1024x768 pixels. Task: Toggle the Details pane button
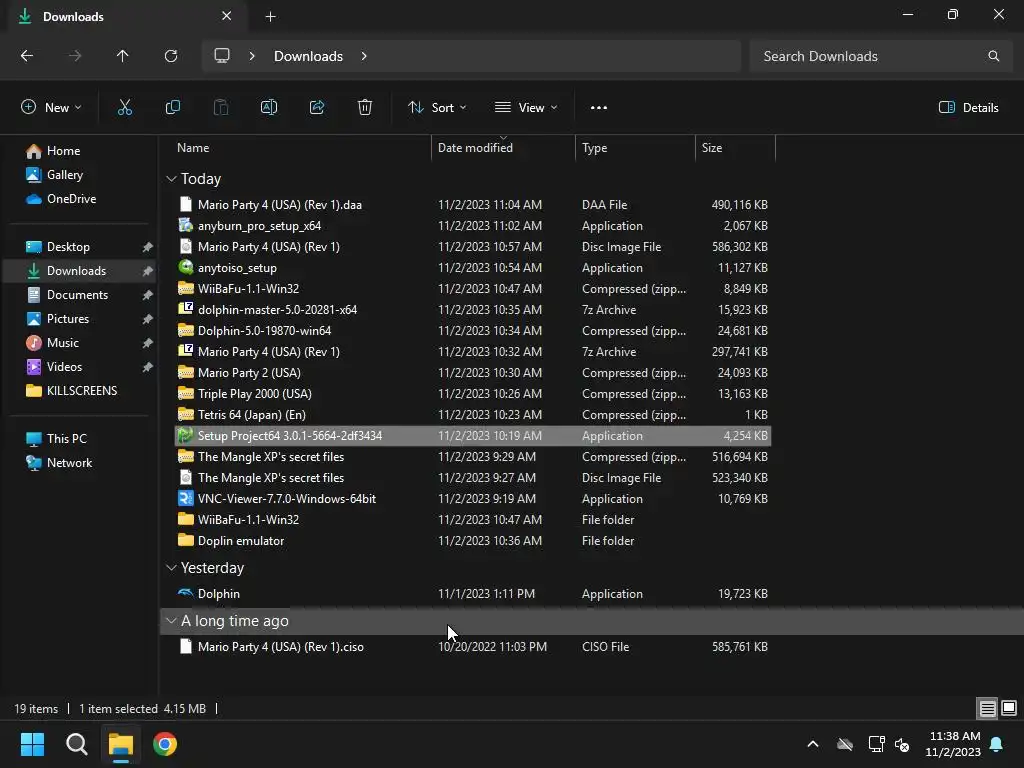pos(968,108)
